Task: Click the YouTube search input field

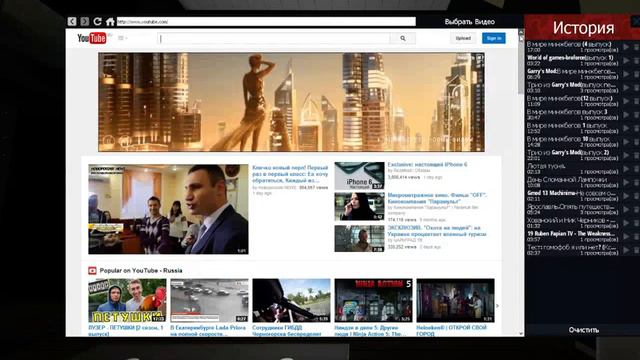Action: pyautogui.click(x=273, y=38)
